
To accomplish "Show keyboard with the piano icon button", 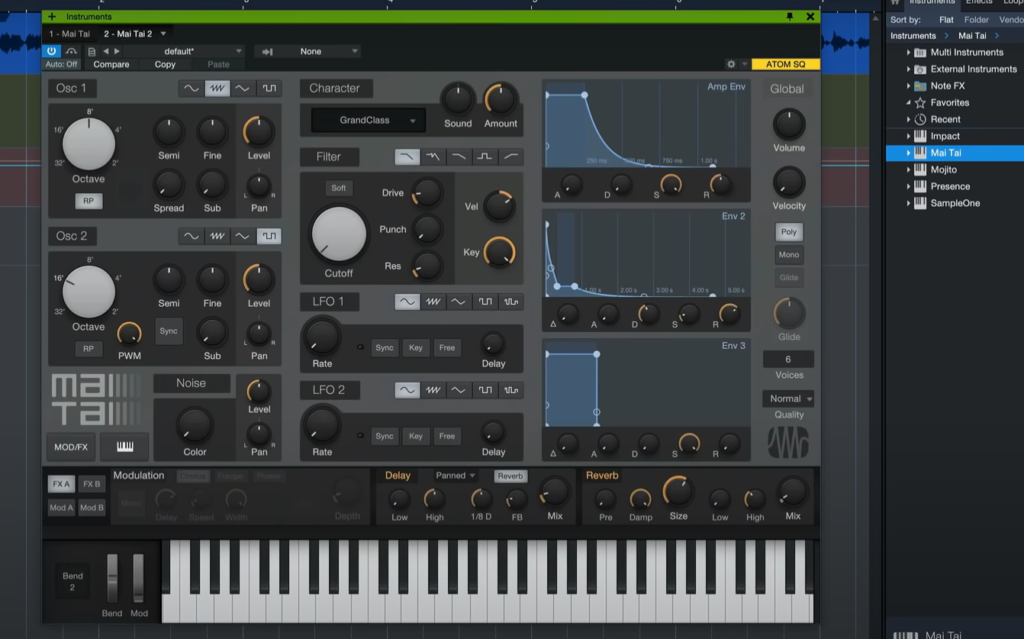I will click(125, 446).
